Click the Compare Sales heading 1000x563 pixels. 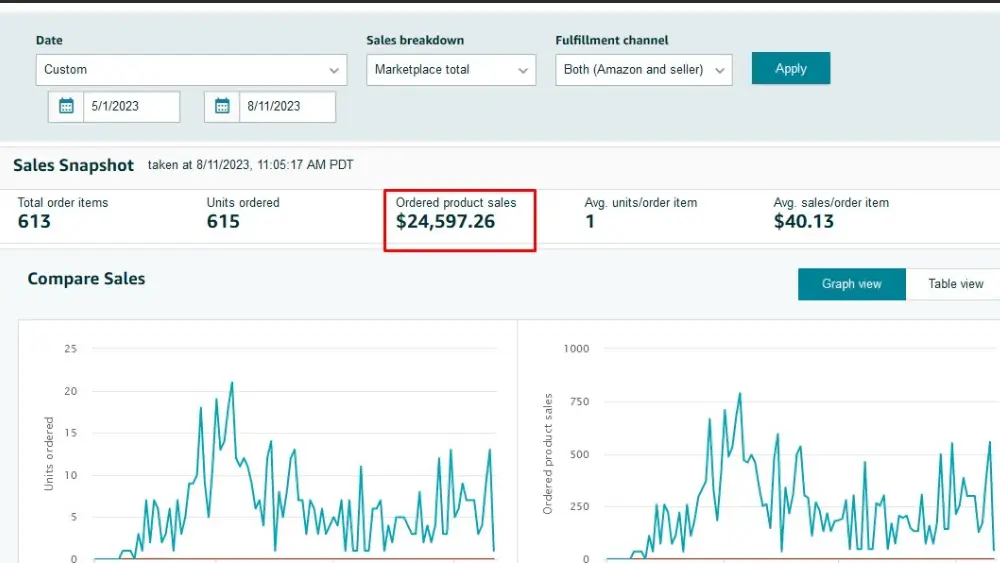(x=86, y=279)
